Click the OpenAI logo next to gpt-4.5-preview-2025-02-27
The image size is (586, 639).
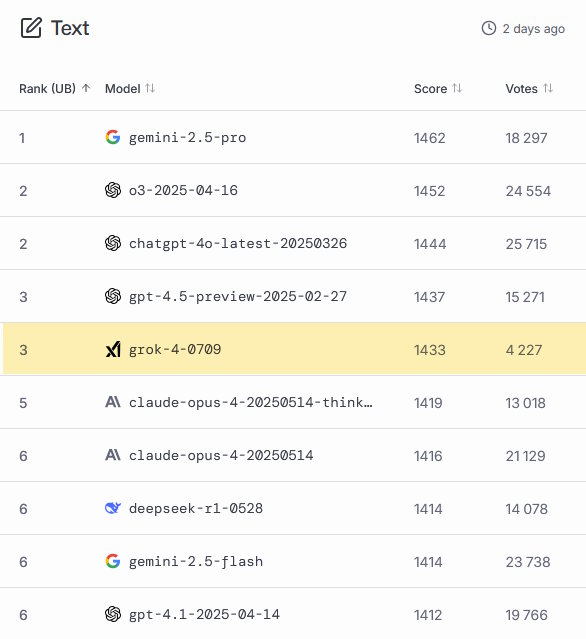tap(113, 296)
